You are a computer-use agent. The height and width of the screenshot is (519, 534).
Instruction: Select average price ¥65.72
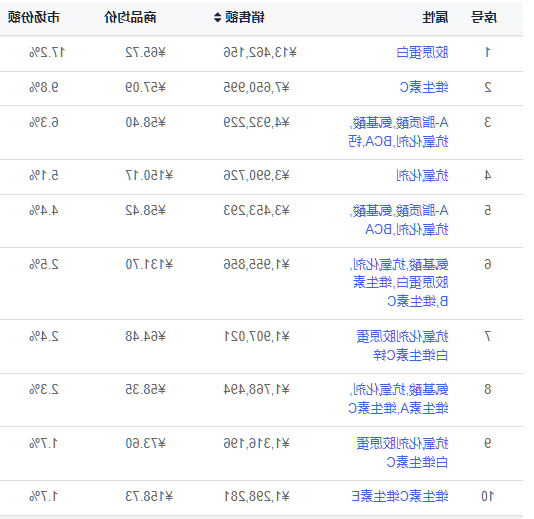click(x=145, y=53)
